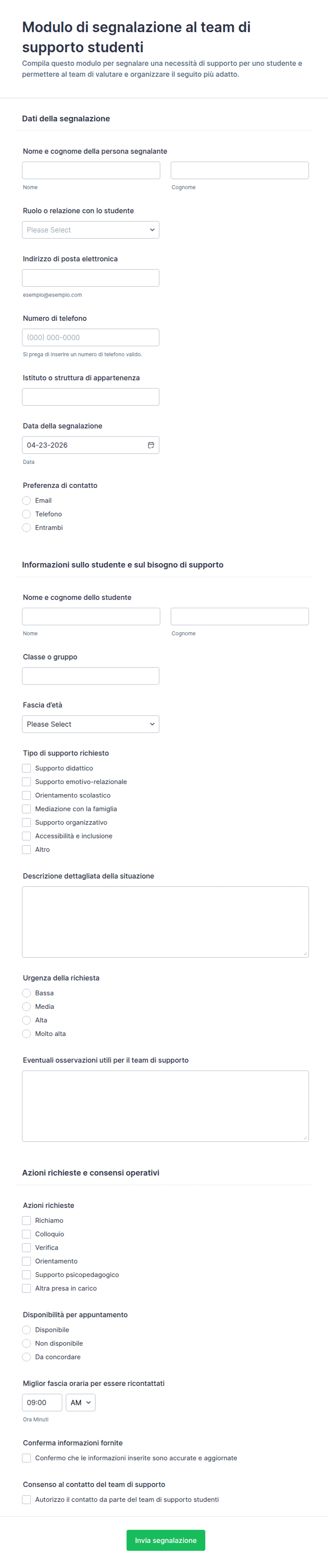This screenshot has height=1568, width=328.
Task: Choose 'Entrambi' contact preference
Action: [27, 528]
